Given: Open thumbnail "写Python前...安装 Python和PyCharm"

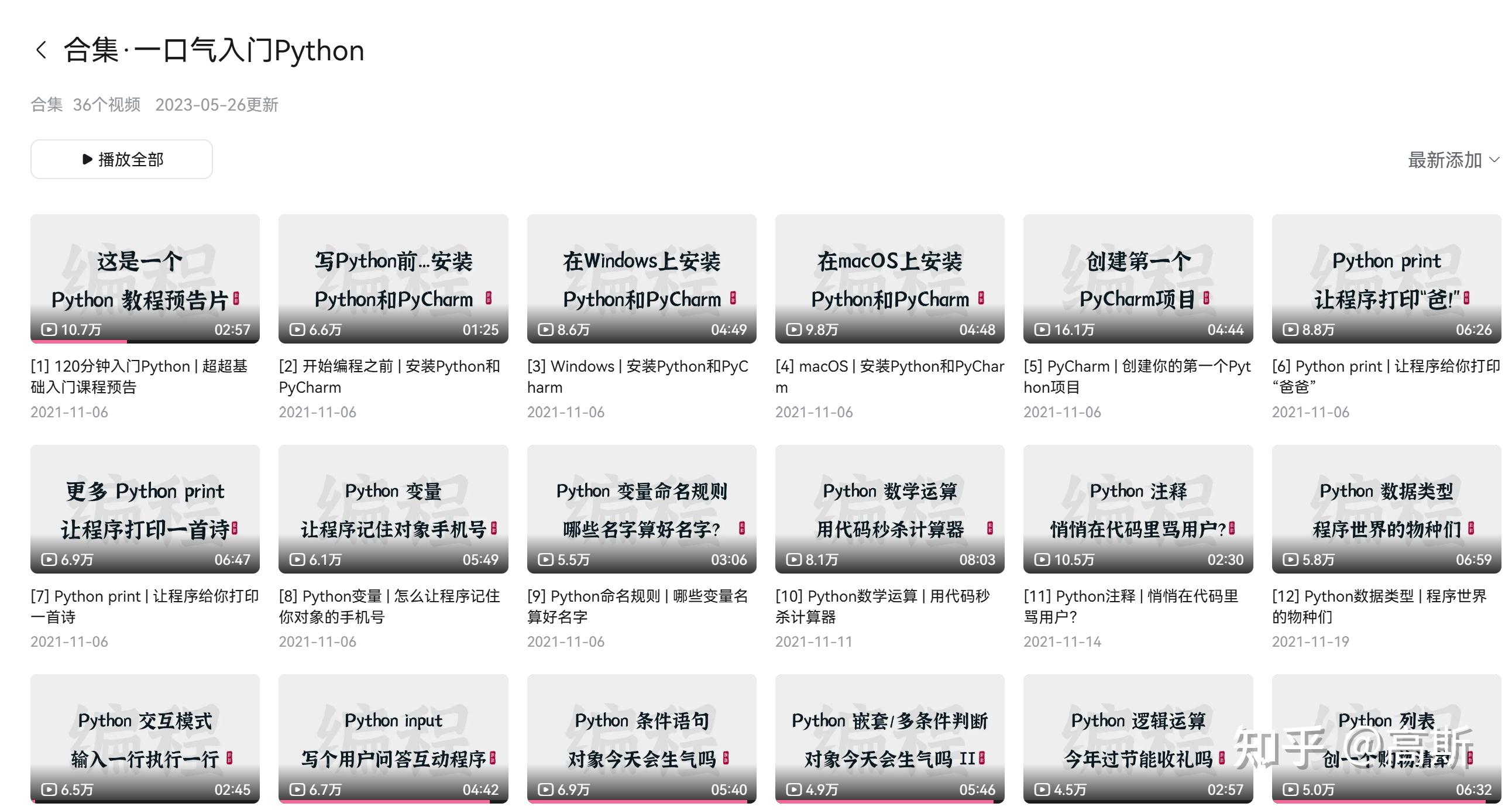Looking at the screenshot, I should coord(393,278).
